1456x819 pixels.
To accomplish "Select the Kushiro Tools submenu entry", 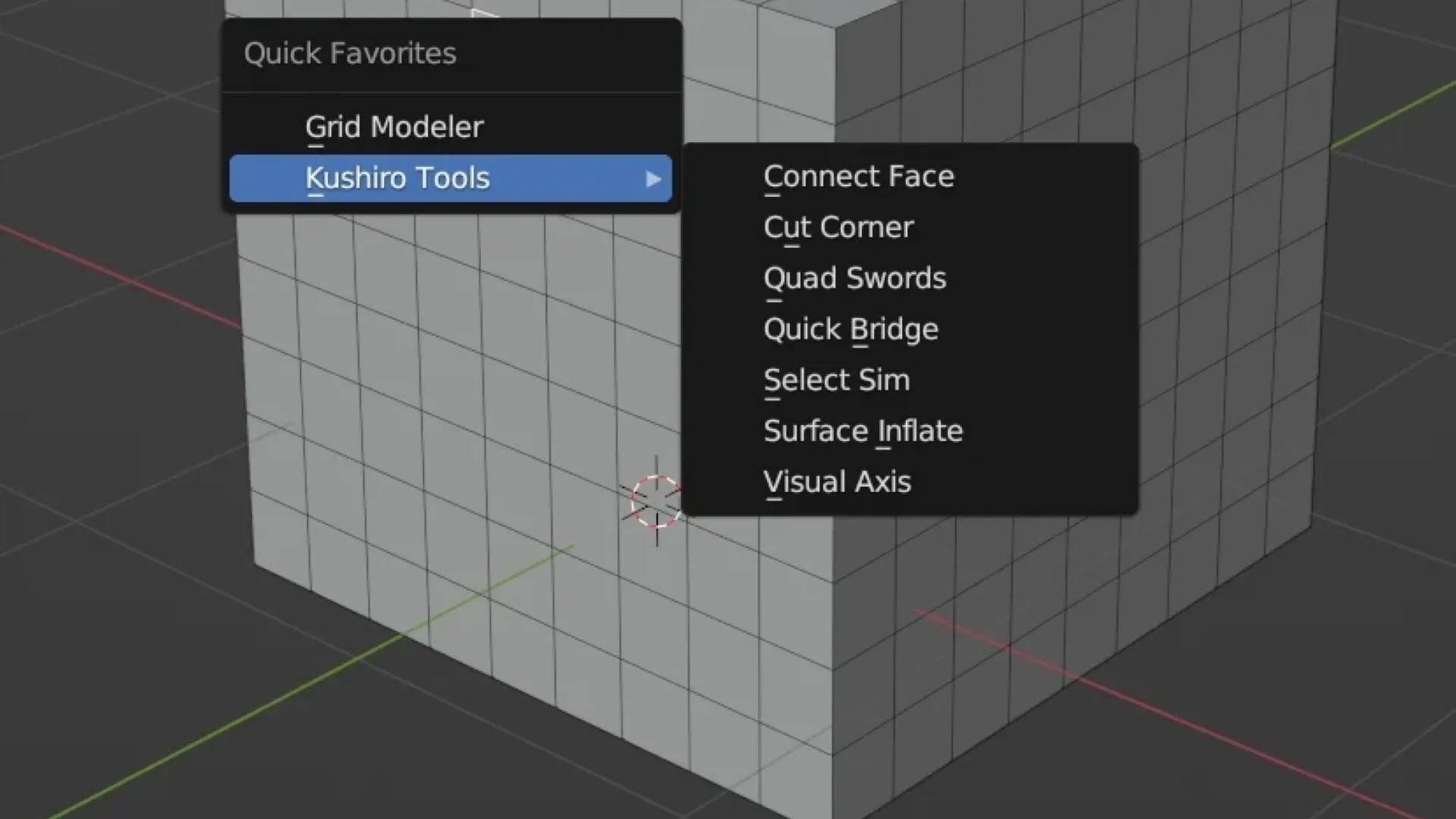I will (450, 178).
